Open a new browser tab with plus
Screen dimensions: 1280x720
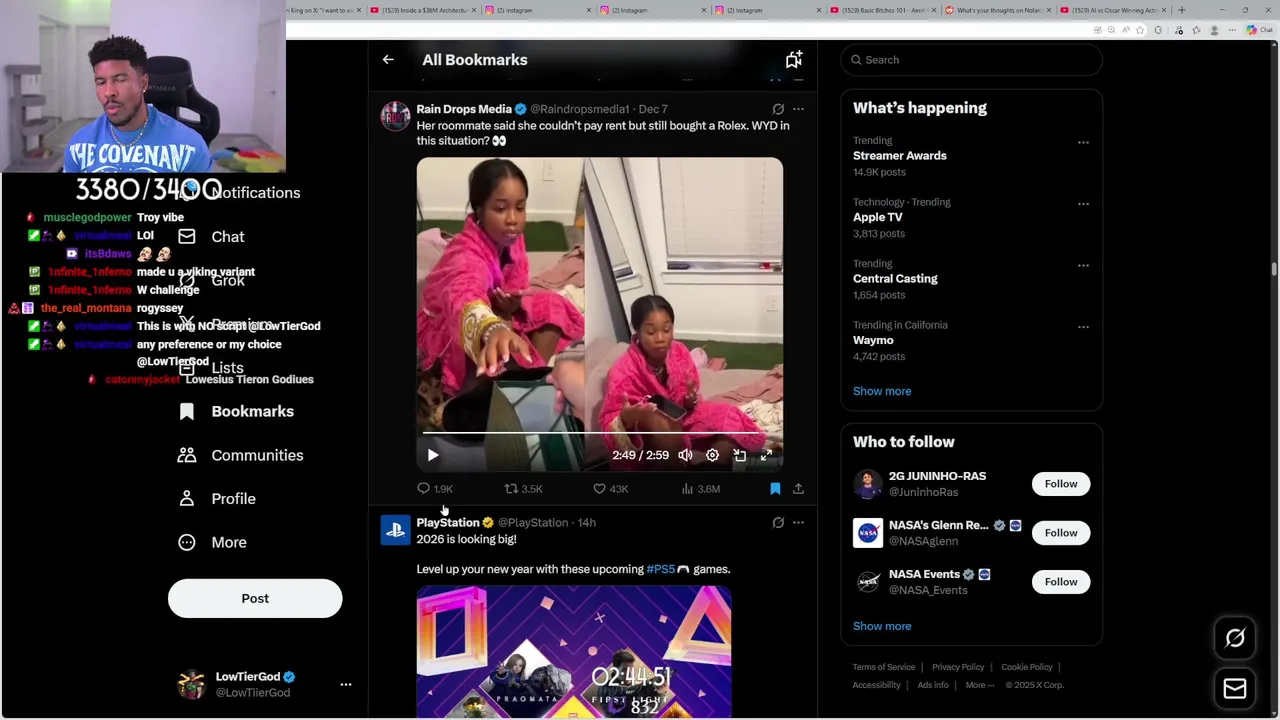pyautogui.click(x=1182, y=10)
